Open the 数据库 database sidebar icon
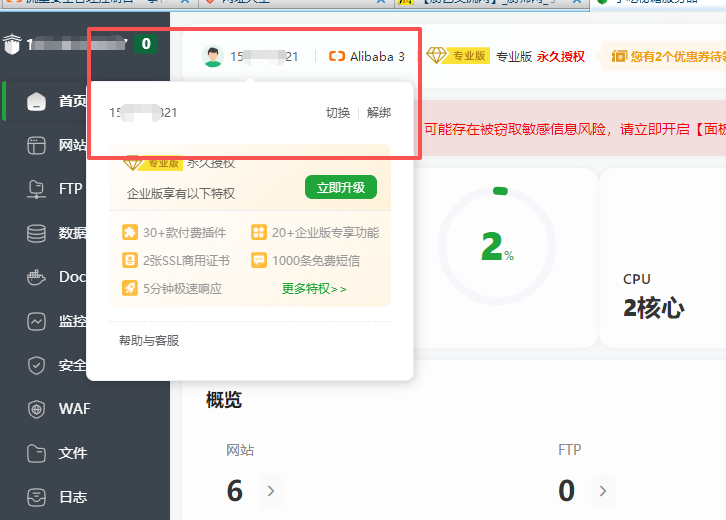Image resolution: width=726 pixels, height=520 pixels. (x=37, y=233)
